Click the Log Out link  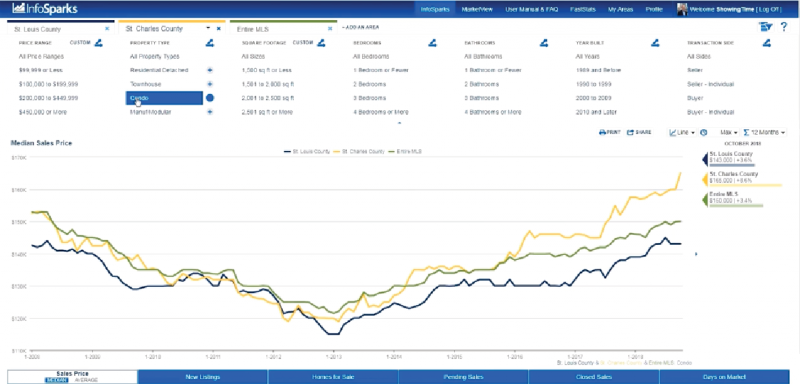click(769, 9)
